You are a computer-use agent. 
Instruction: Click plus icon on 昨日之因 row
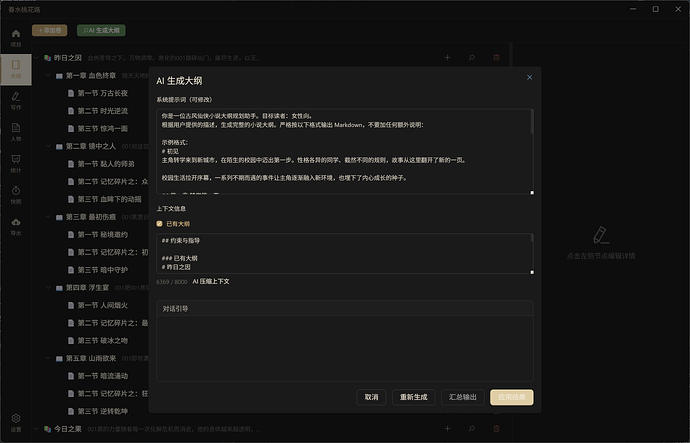447,58
